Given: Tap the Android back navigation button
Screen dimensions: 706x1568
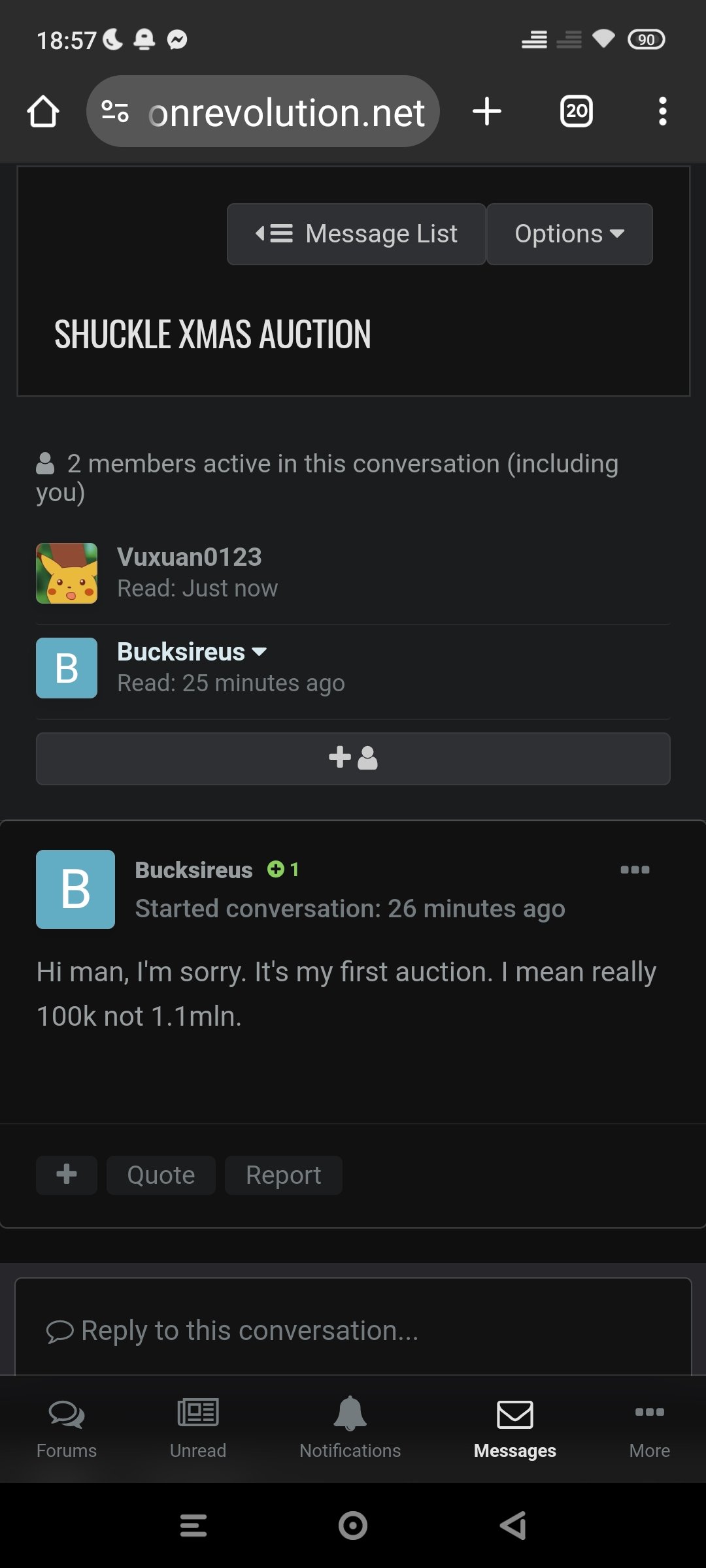Looking at the screenshot, I should 513,1526.
